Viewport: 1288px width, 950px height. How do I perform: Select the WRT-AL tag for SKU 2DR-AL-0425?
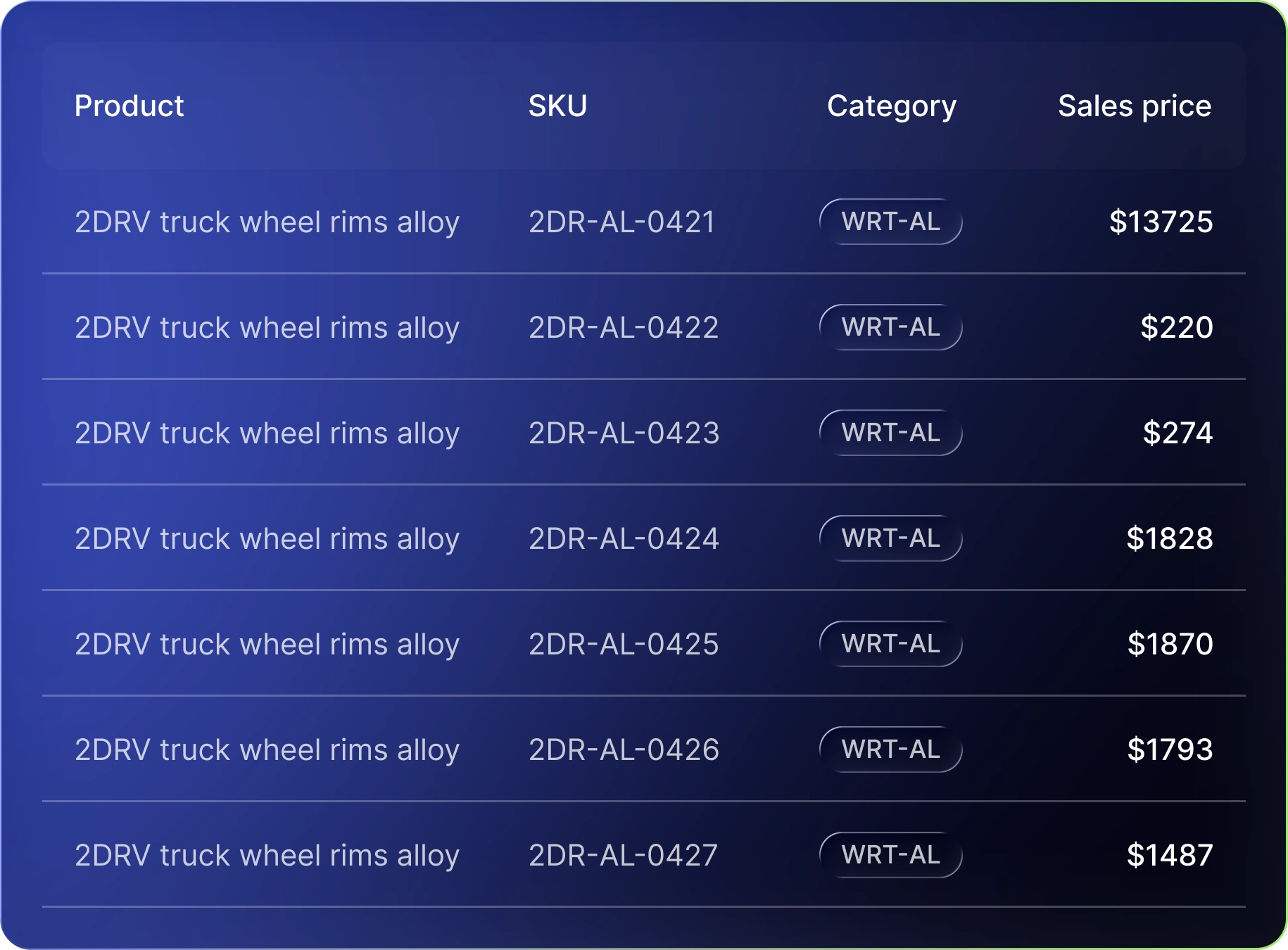[x=890, y=644]
